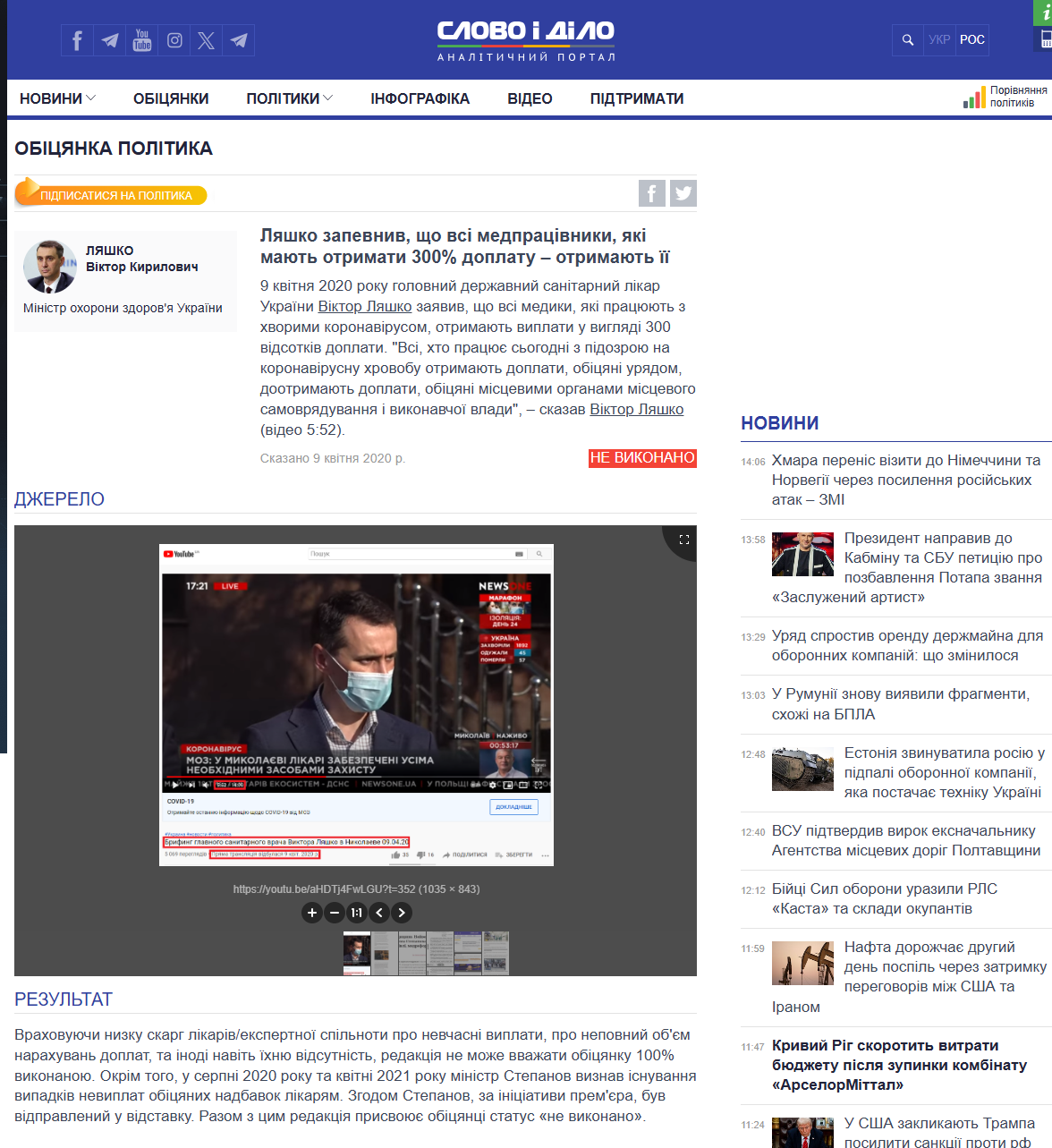Click second Віктор Ляшко link after сказав
Image resolution: width=1052 pixels, height=1148 pixels.
click(x=637, y=409)
